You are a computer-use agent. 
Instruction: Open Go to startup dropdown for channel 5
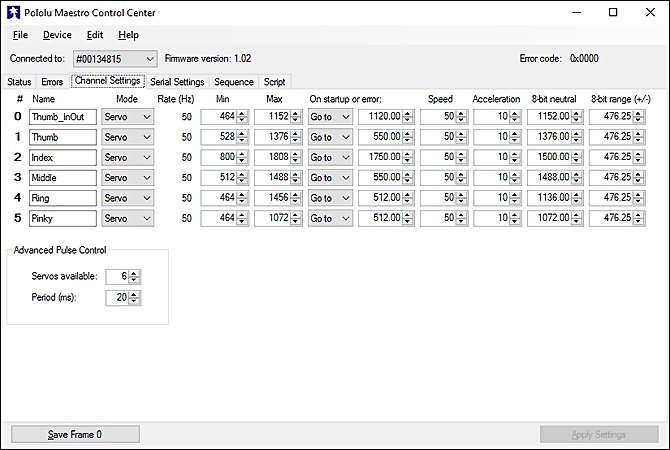pyautogui.click(x=330, y=218)
